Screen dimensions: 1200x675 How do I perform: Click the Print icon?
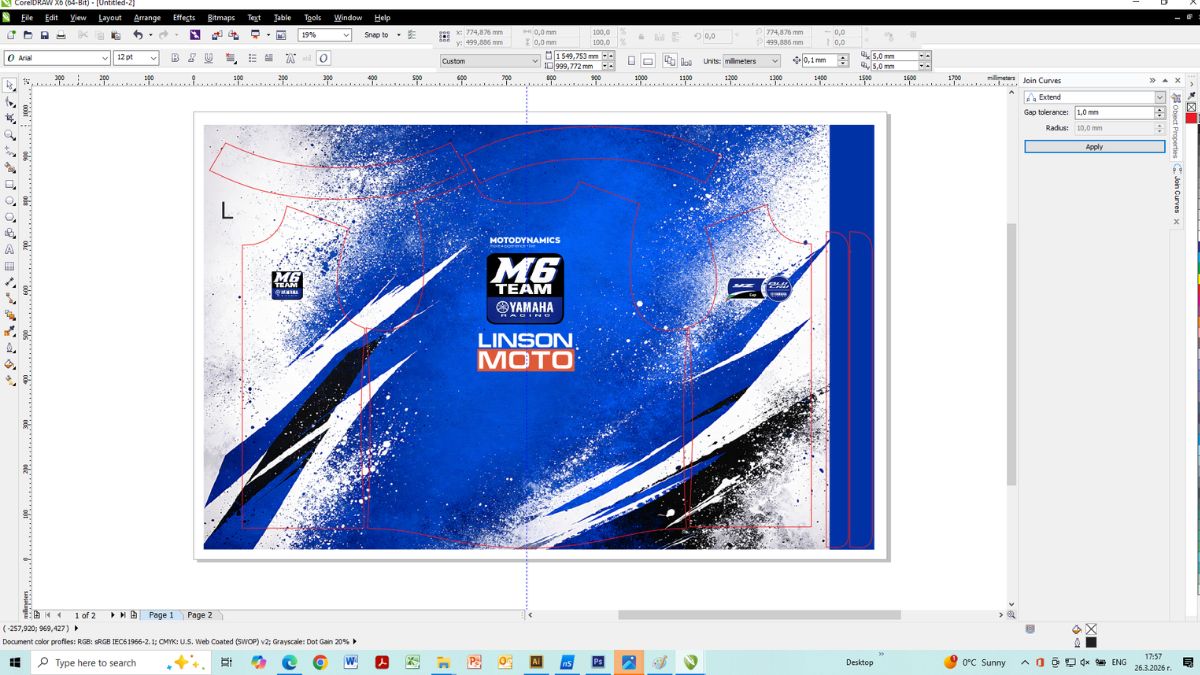point(60,35)
